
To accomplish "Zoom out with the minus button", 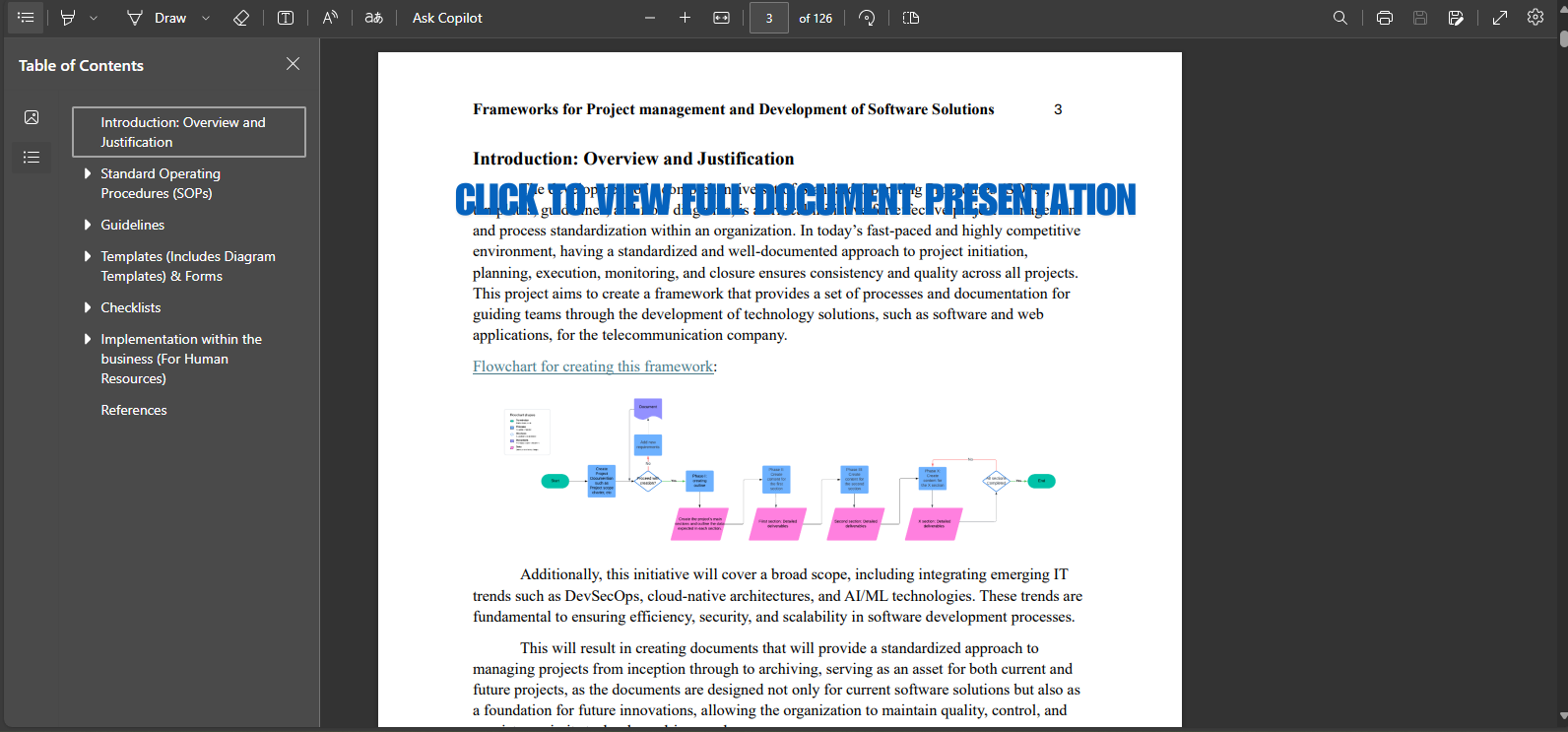I will (x=650, y=18).
